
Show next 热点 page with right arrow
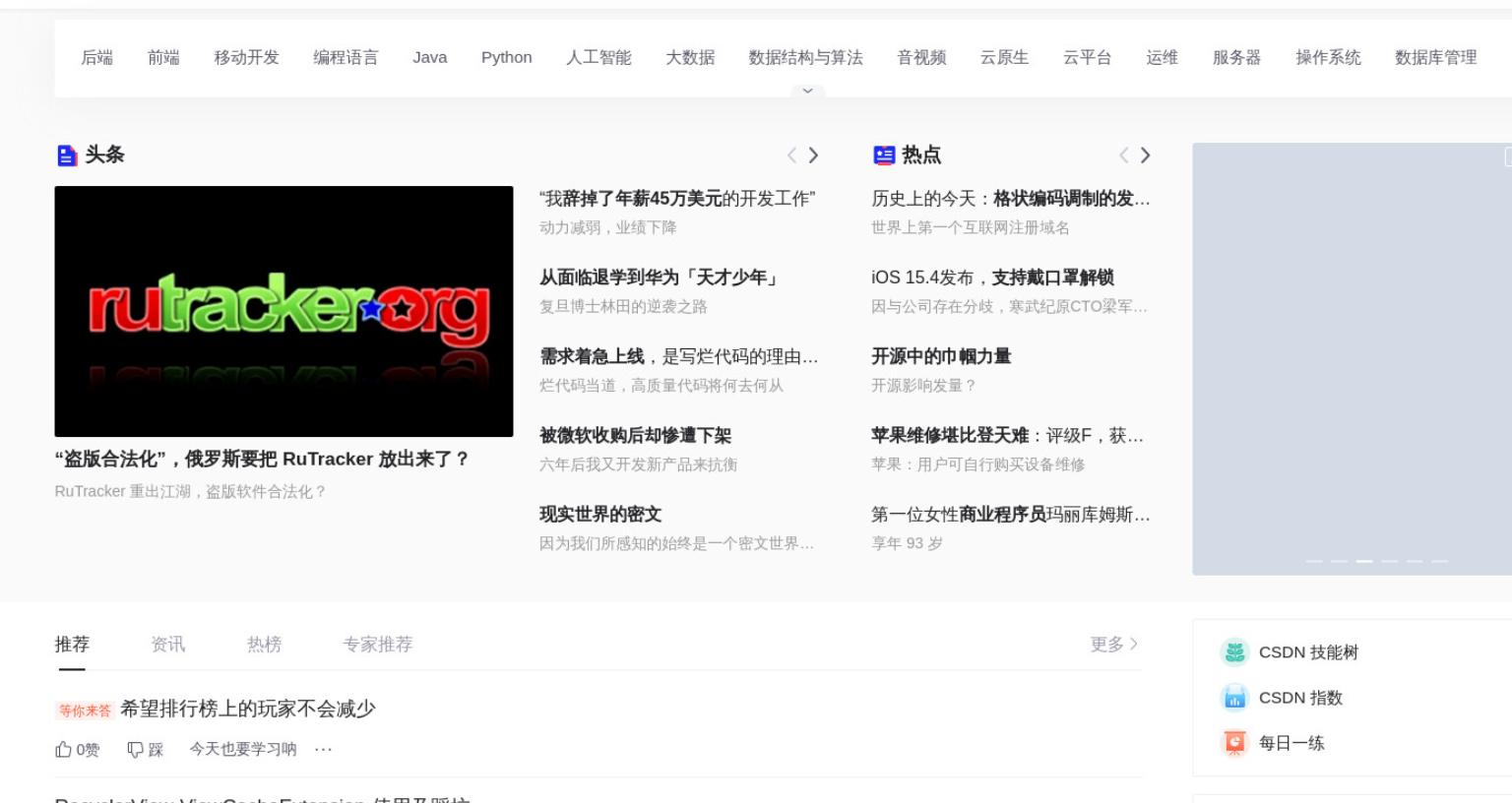coord(1145,155)
